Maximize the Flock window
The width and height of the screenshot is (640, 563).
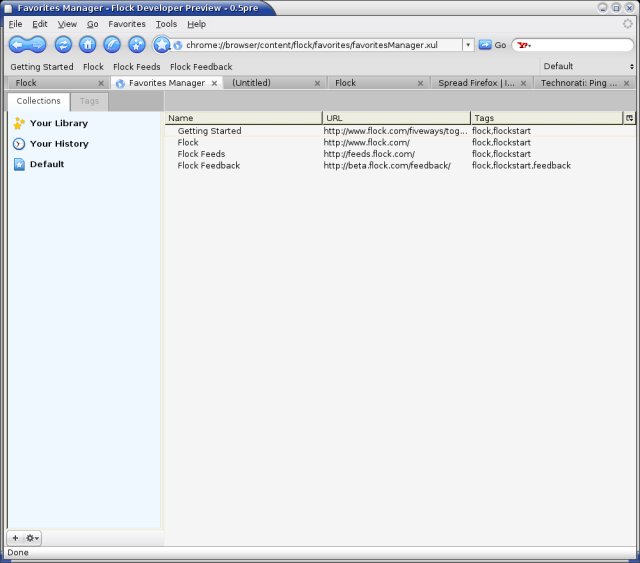[616, 8]
